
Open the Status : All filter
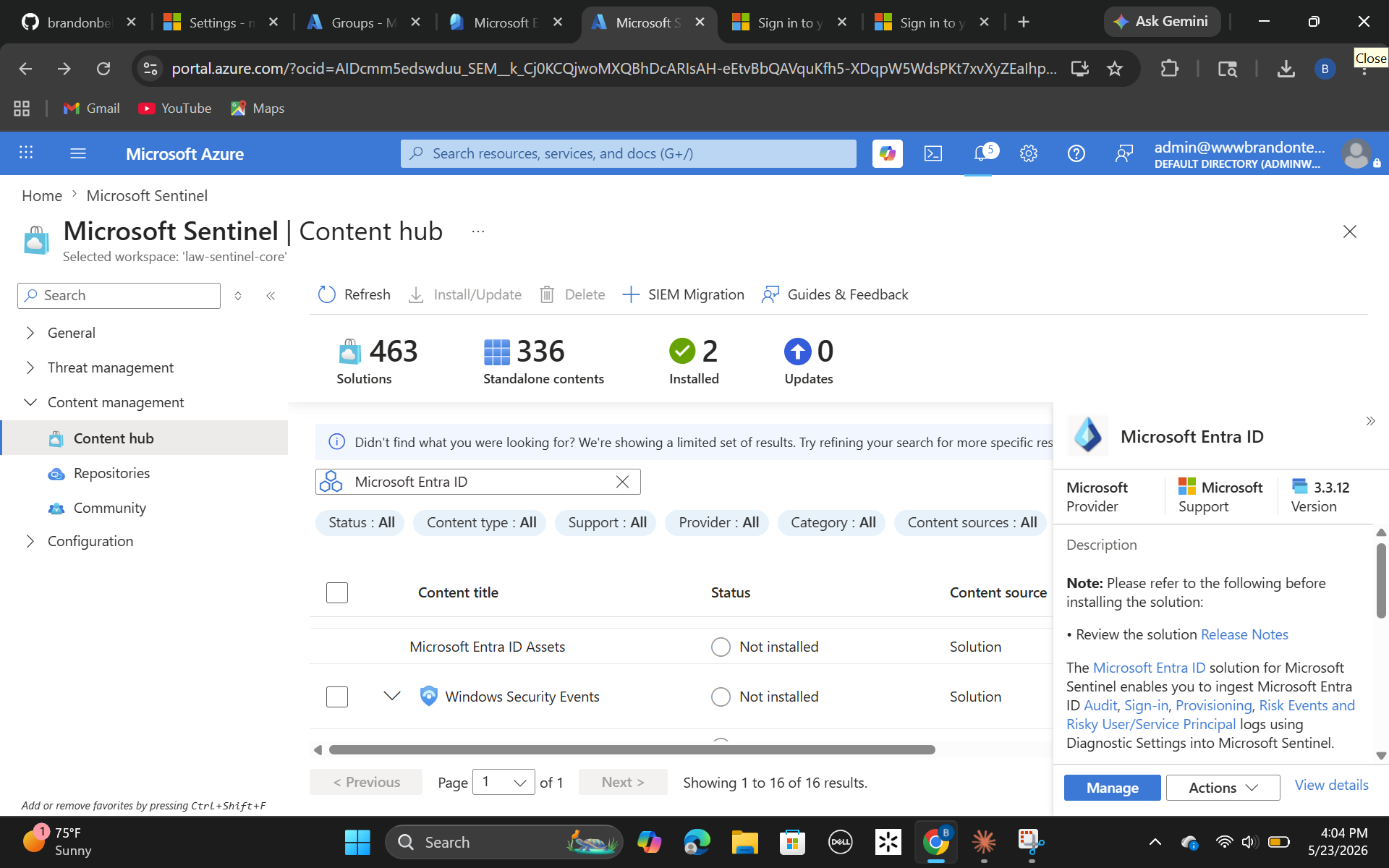360,522
